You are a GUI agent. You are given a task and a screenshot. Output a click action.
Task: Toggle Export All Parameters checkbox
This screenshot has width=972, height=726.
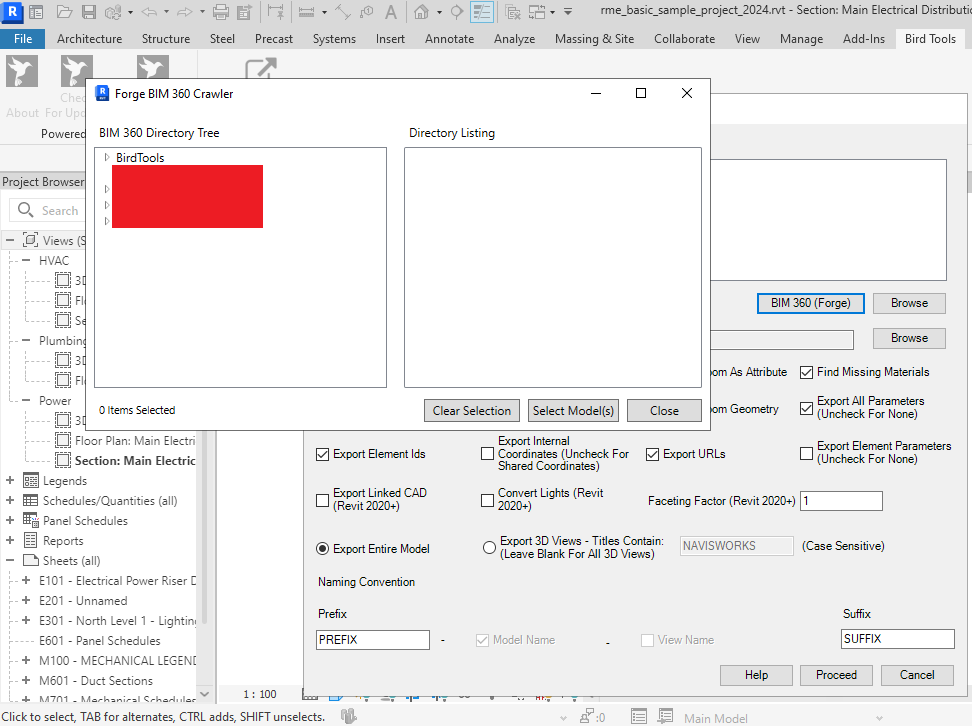pyautogui.click(x=806, y=408)
